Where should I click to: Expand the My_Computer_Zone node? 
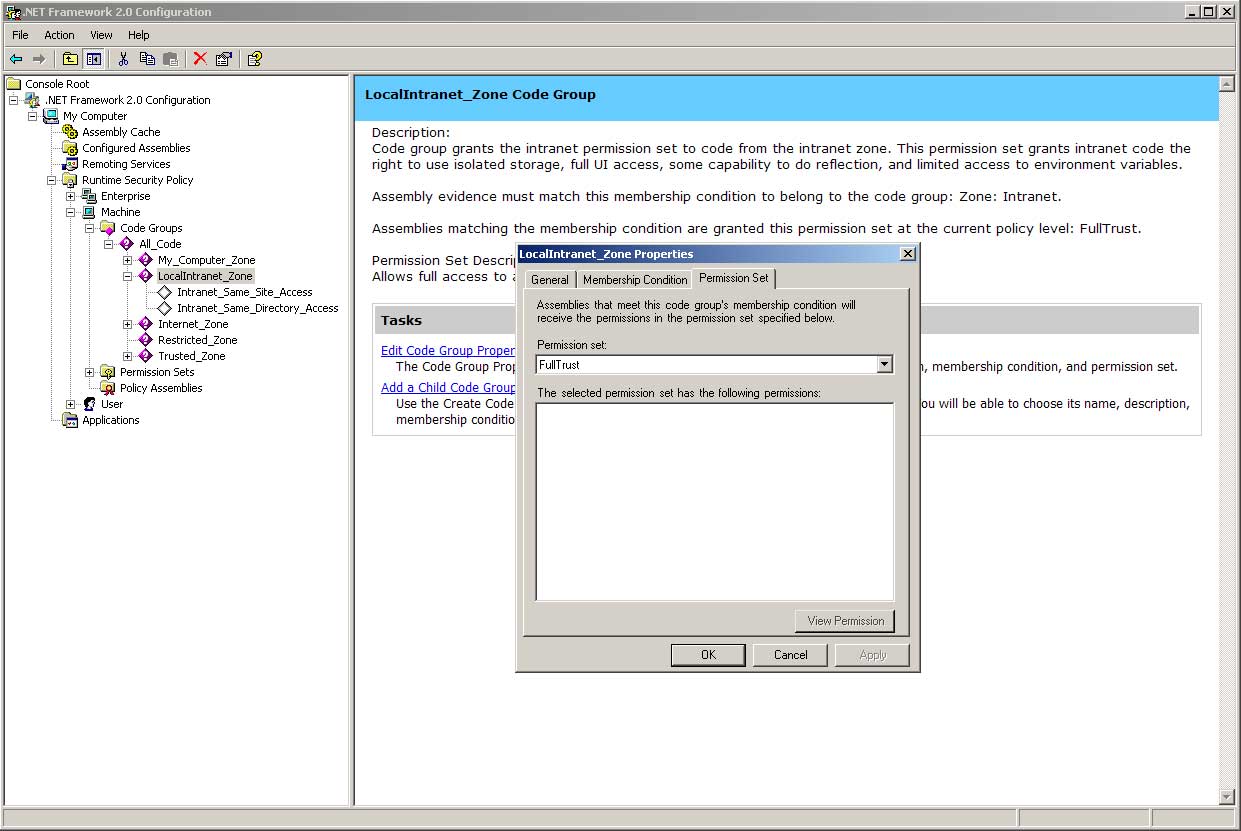point(128,260)
